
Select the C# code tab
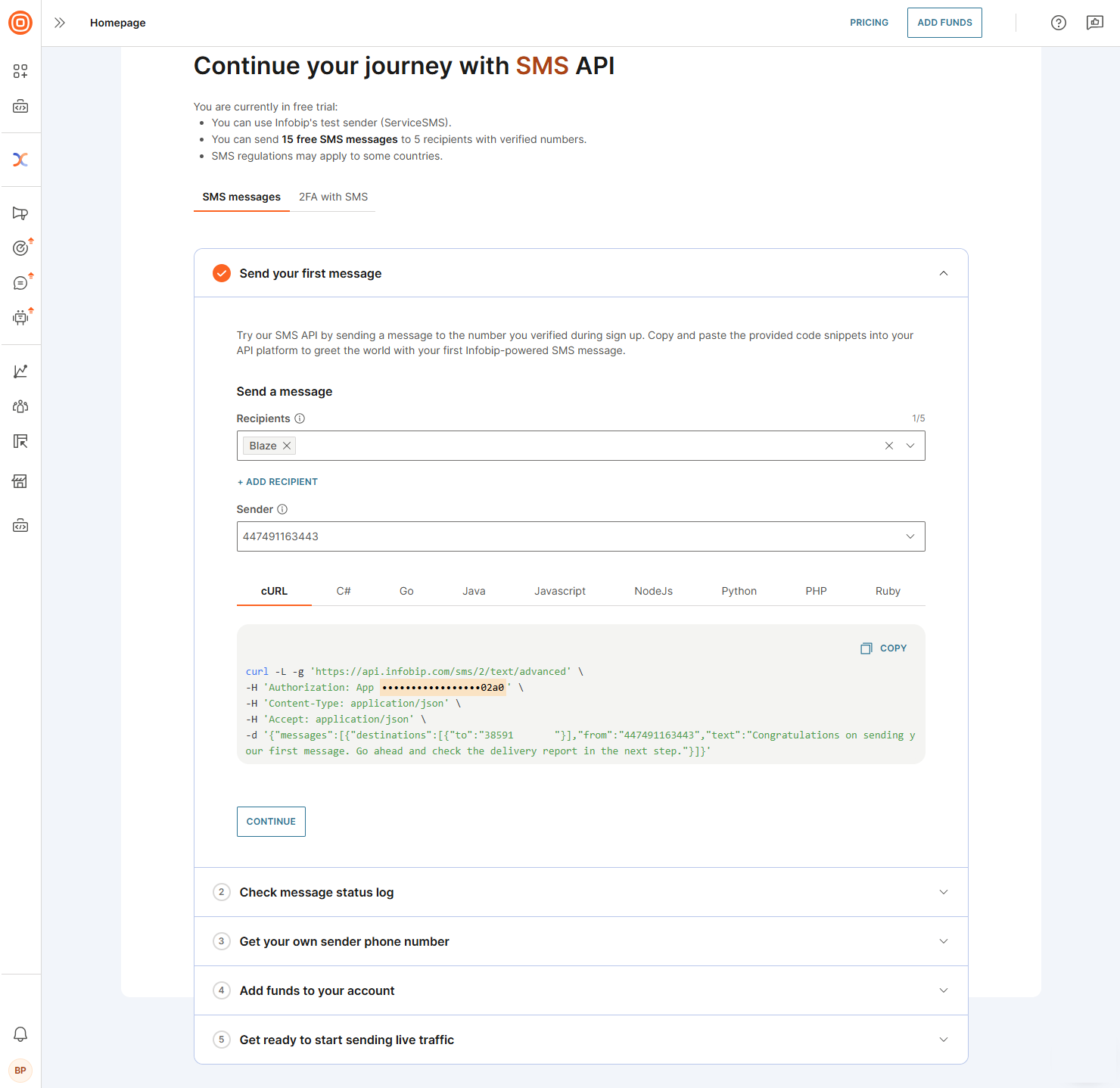(344, 591)
